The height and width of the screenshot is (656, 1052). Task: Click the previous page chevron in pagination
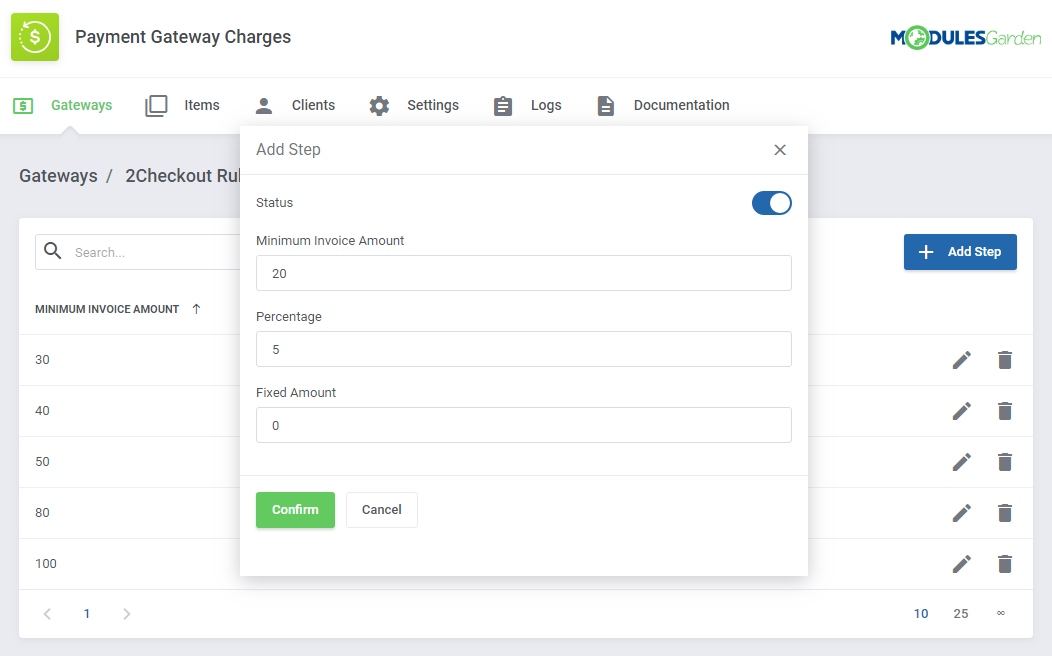pos(46,613)
